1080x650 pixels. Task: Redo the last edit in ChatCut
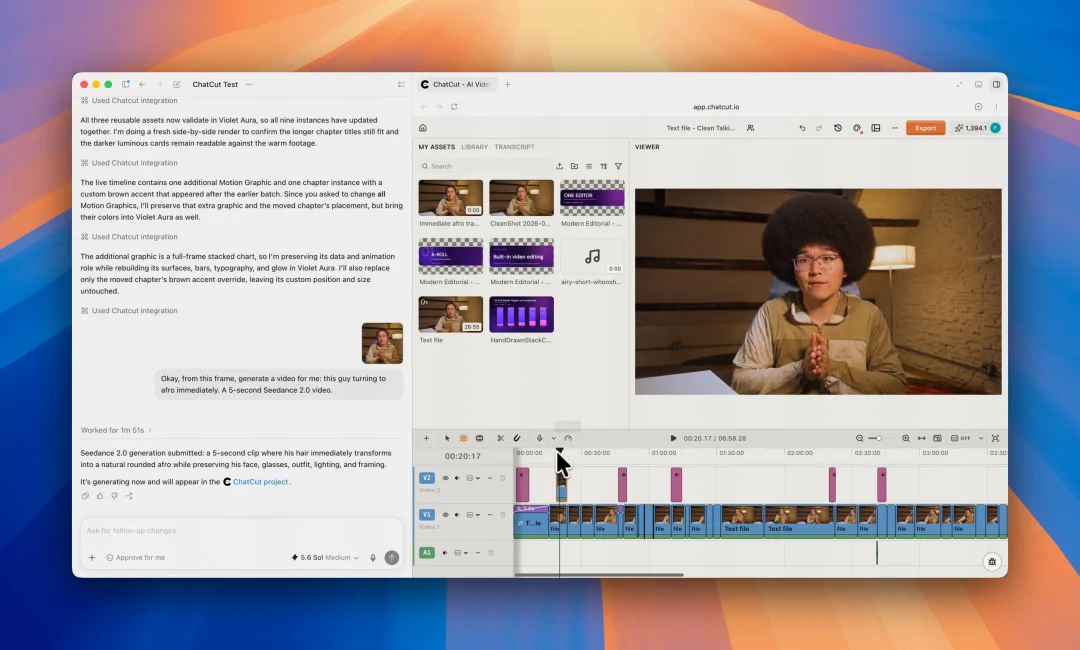point(819,128)
